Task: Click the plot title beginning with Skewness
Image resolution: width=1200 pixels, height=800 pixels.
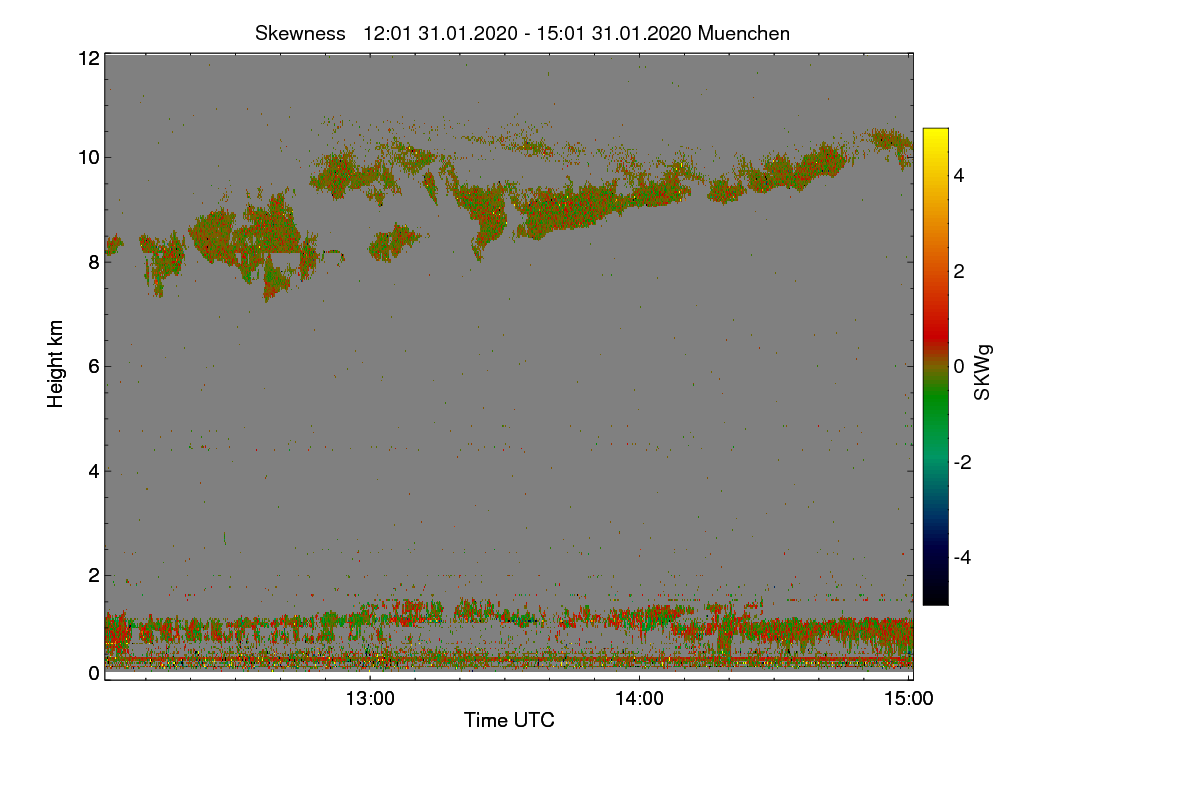Action: click(x=522, y=33)
